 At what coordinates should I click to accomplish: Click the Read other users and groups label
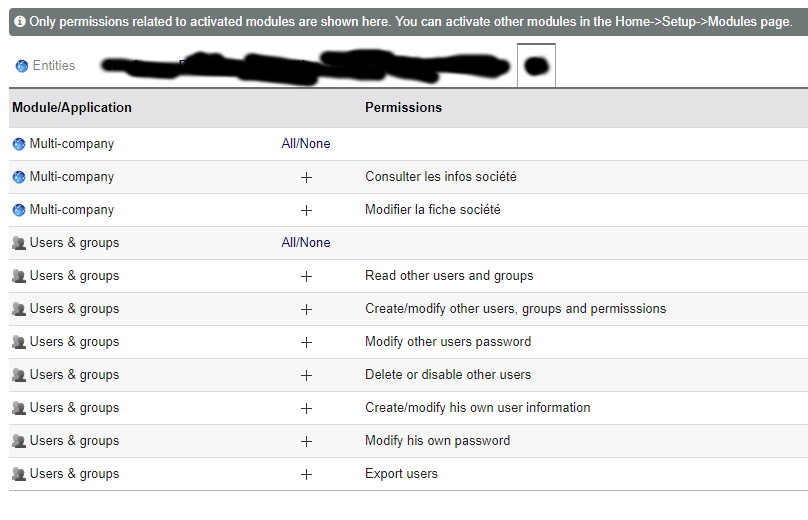point(449,276)
